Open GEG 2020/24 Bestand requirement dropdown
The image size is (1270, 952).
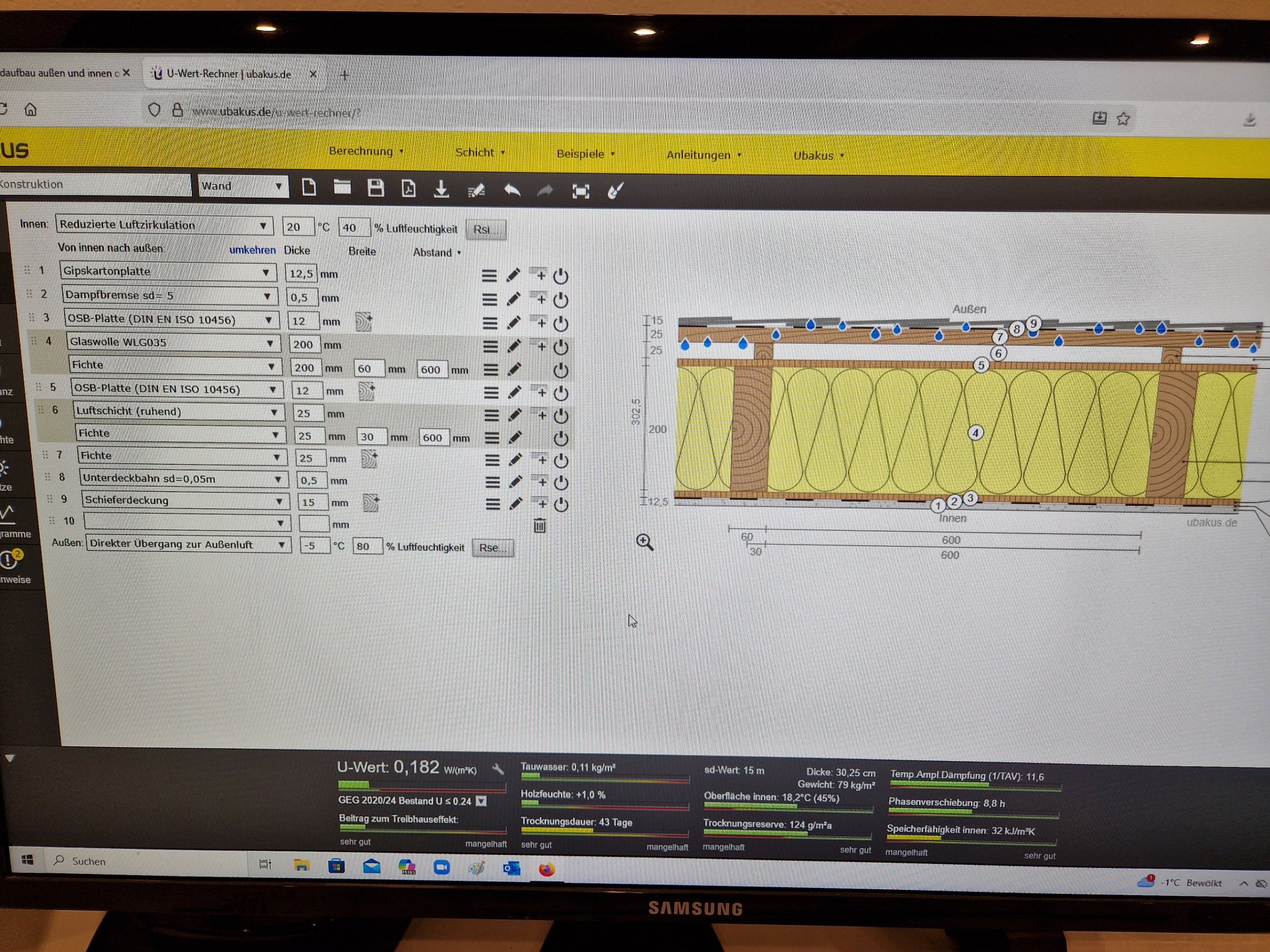pos(482,801)
